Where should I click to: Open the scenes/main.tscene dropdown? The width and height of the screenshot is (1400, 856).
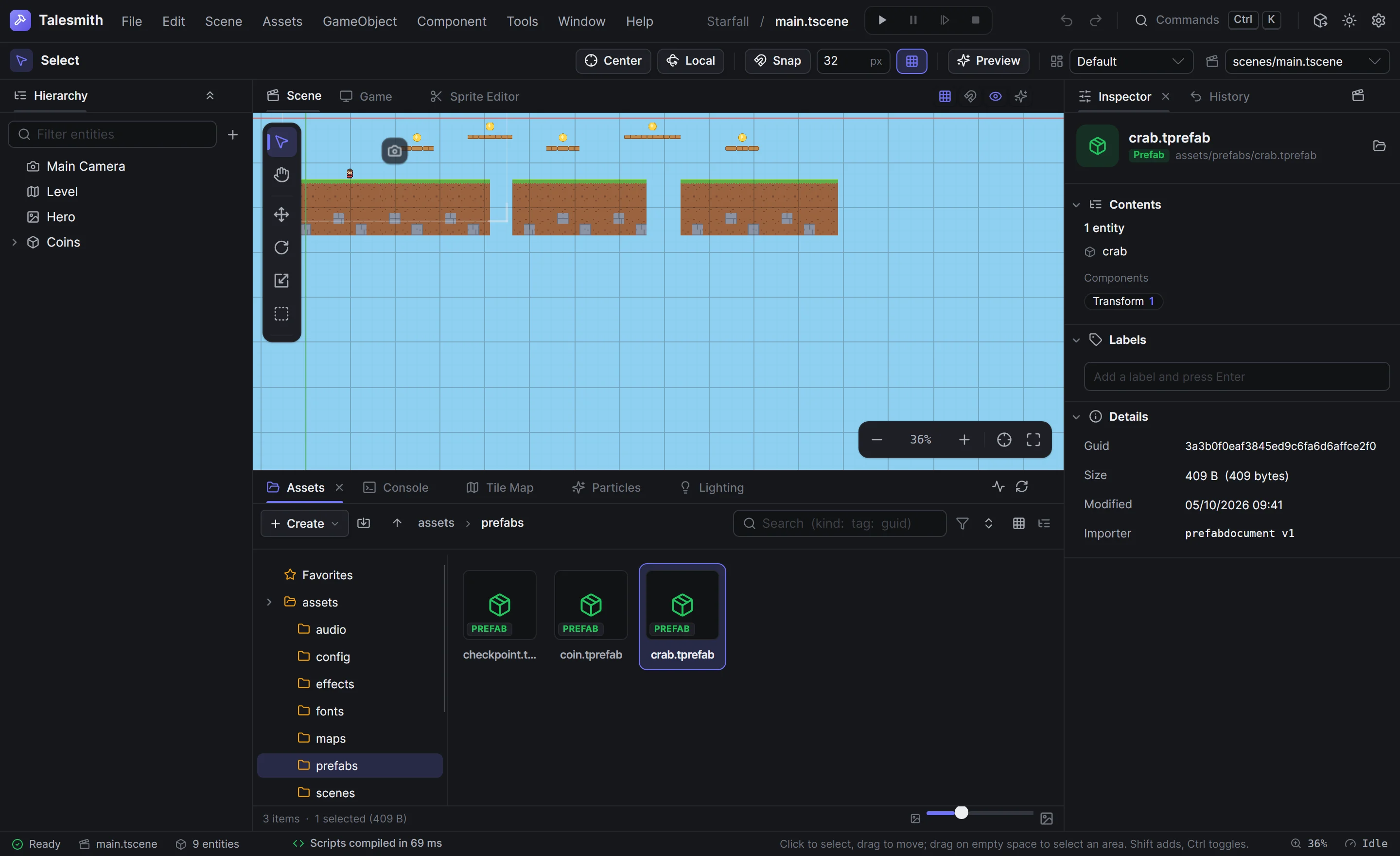point(1307,61)
